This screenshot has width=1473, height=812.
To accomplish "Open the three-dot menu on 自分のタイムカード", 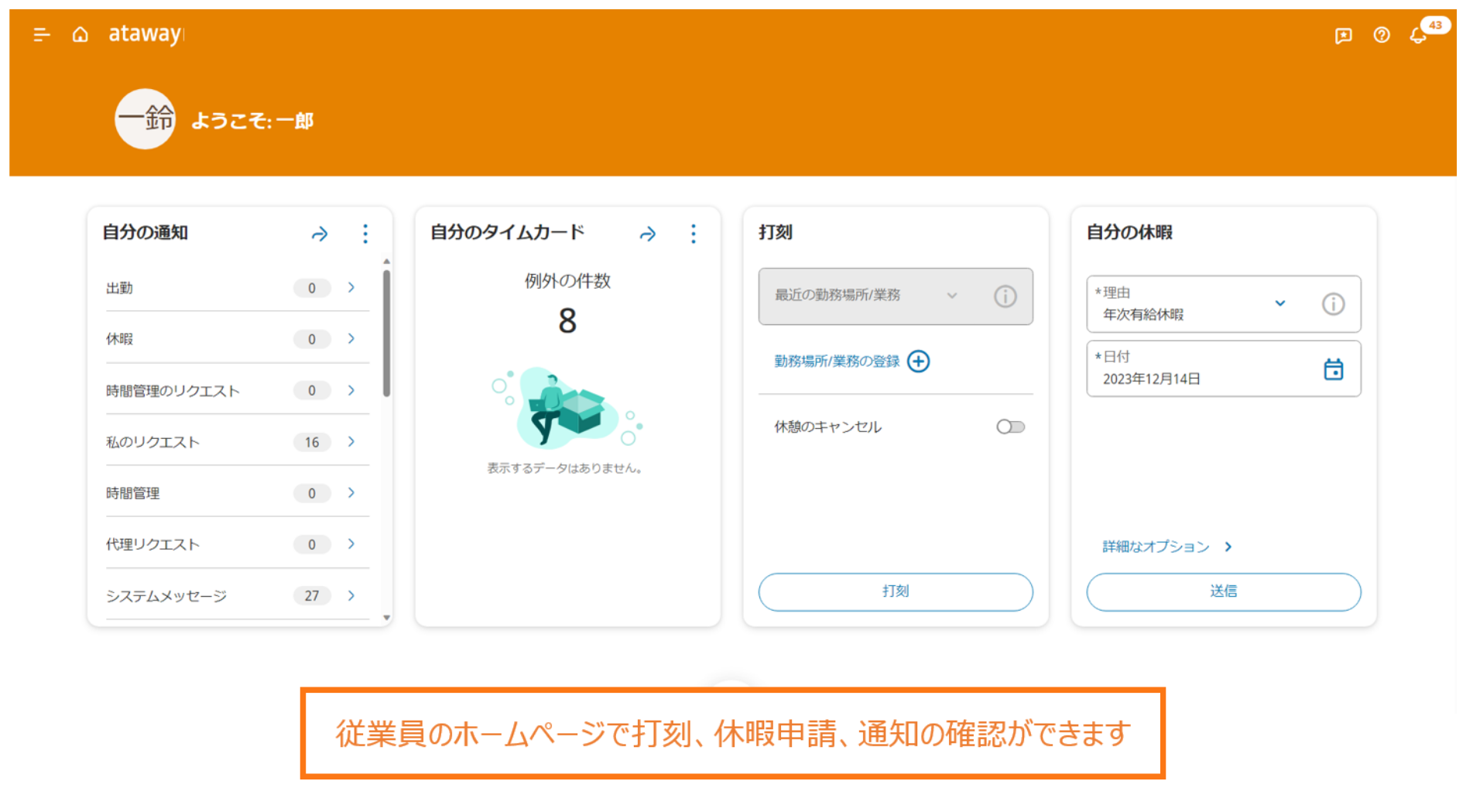I will coord(693,234).
